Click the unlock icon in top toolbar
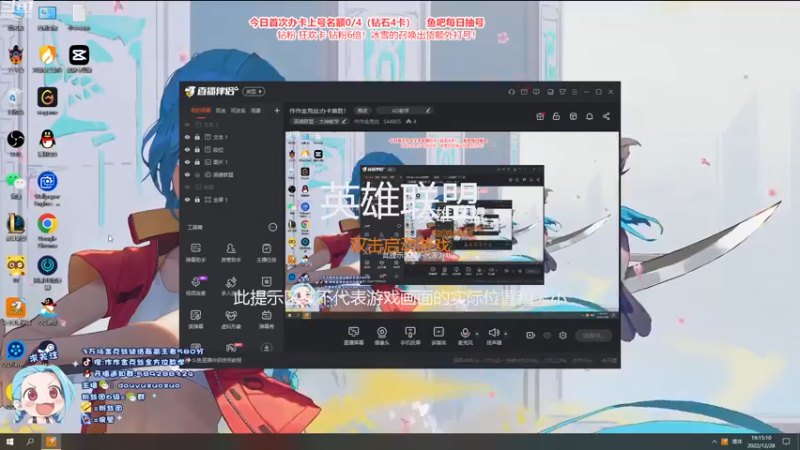Screen dimensions: 800x450 click(556, 116)
